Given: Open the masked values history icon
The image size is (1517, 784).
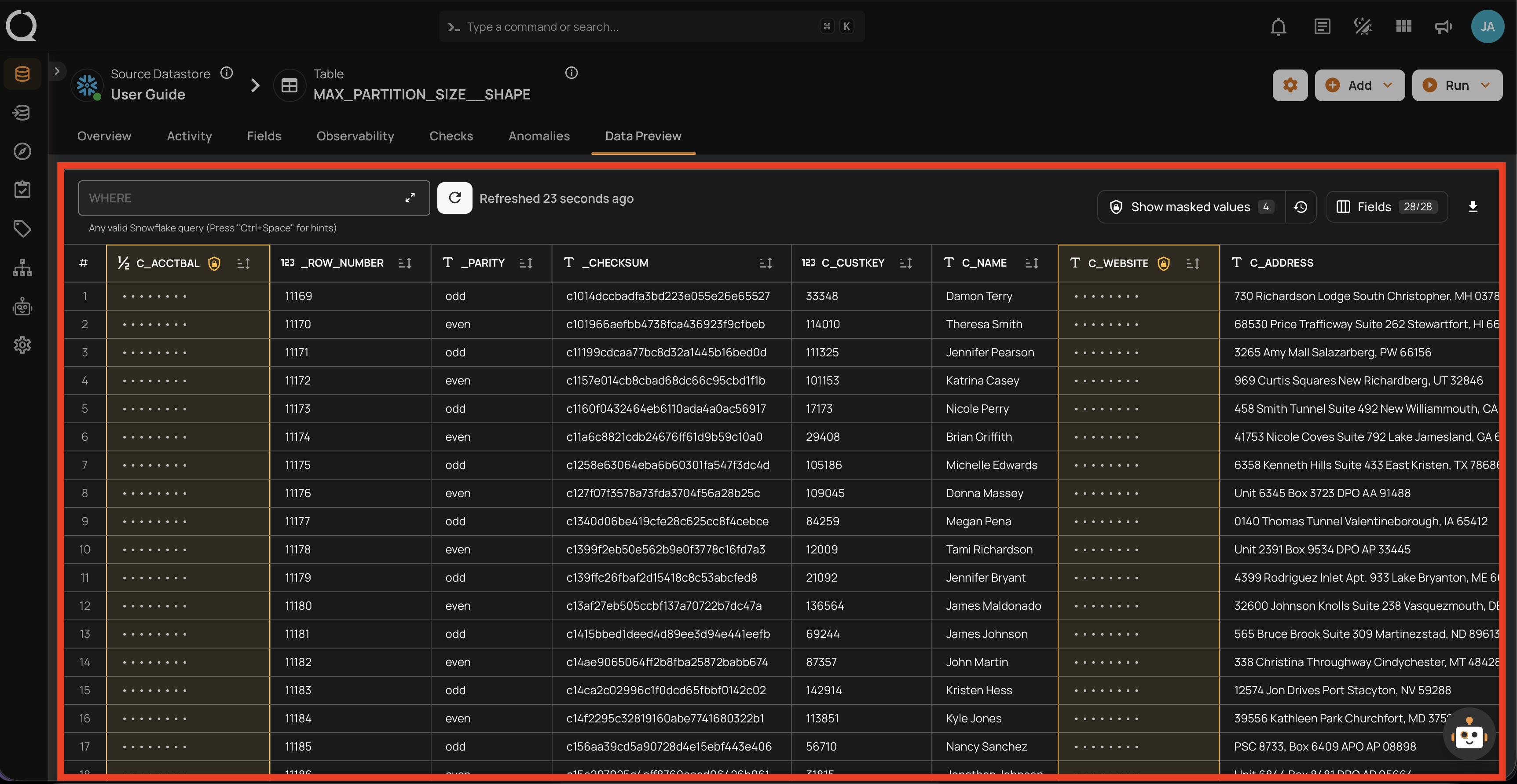Looking at the screenshot, I should (x=1300, y=207).
